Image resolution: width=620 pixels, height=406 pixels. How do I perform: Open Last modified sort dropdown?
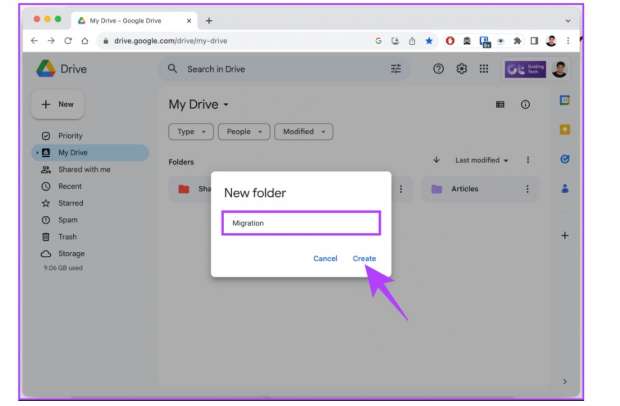[x=482, y=160]
